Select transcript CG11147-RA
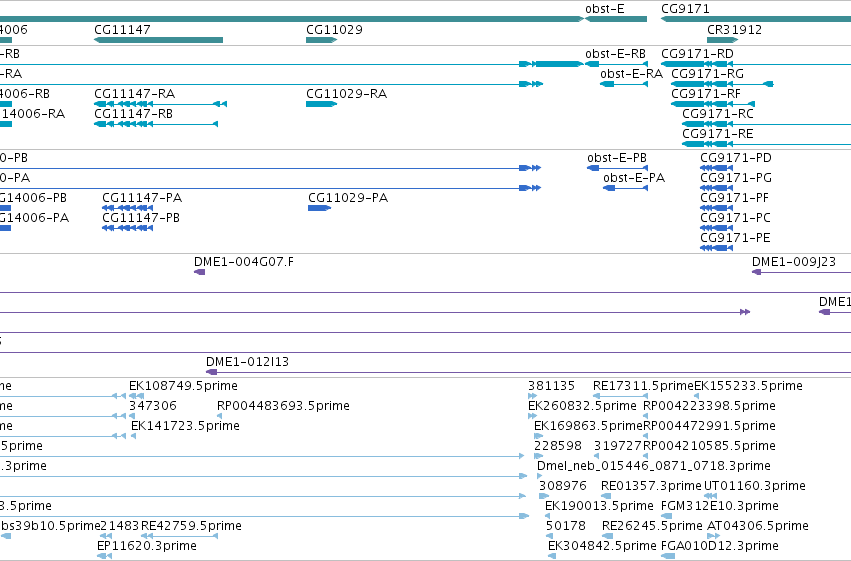This screenshot has width=851, height=561. (135, 94)
